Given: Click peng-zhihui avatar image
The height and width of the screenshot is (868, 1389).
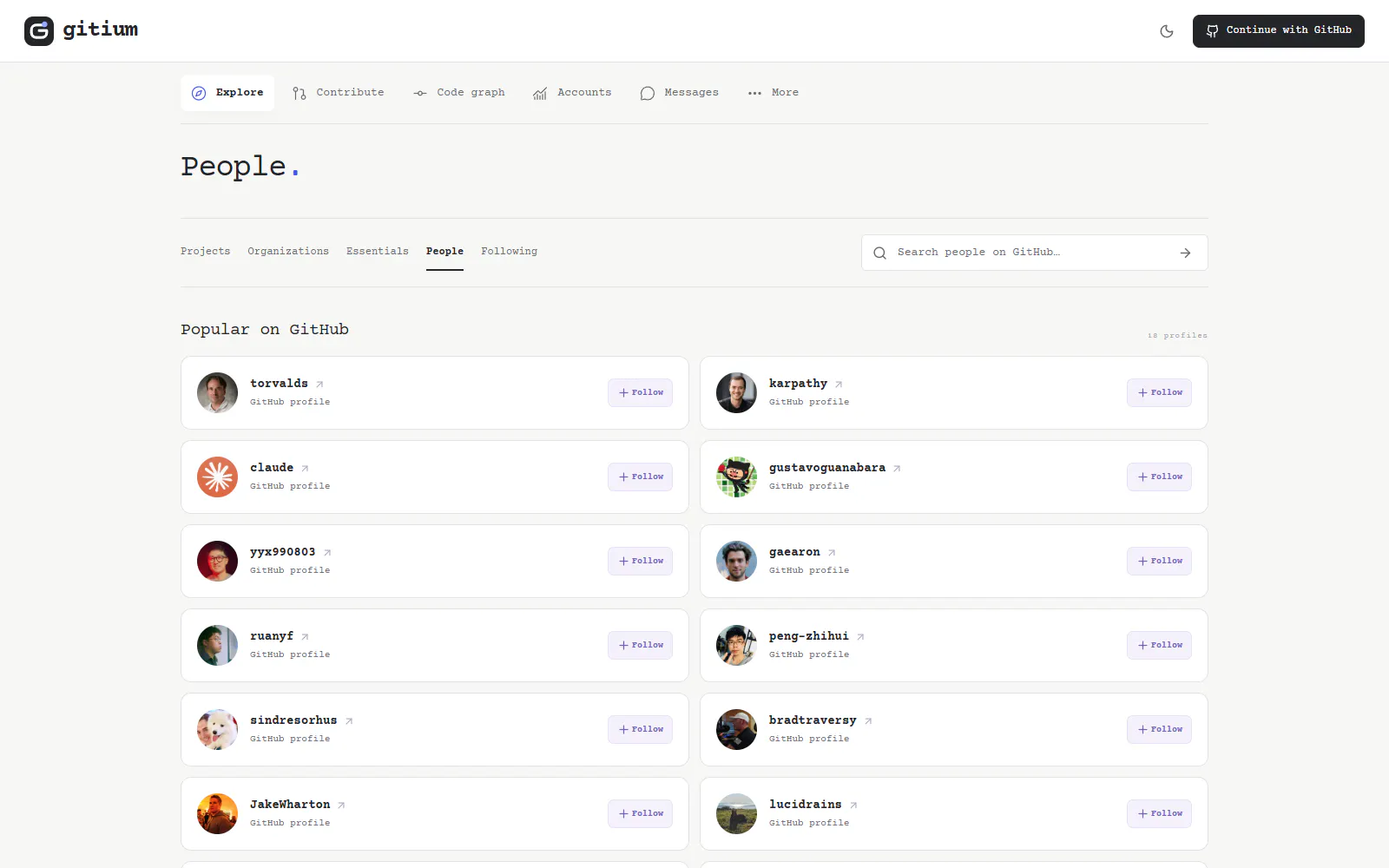Looking at the screenshot, I should pos(736,646).
